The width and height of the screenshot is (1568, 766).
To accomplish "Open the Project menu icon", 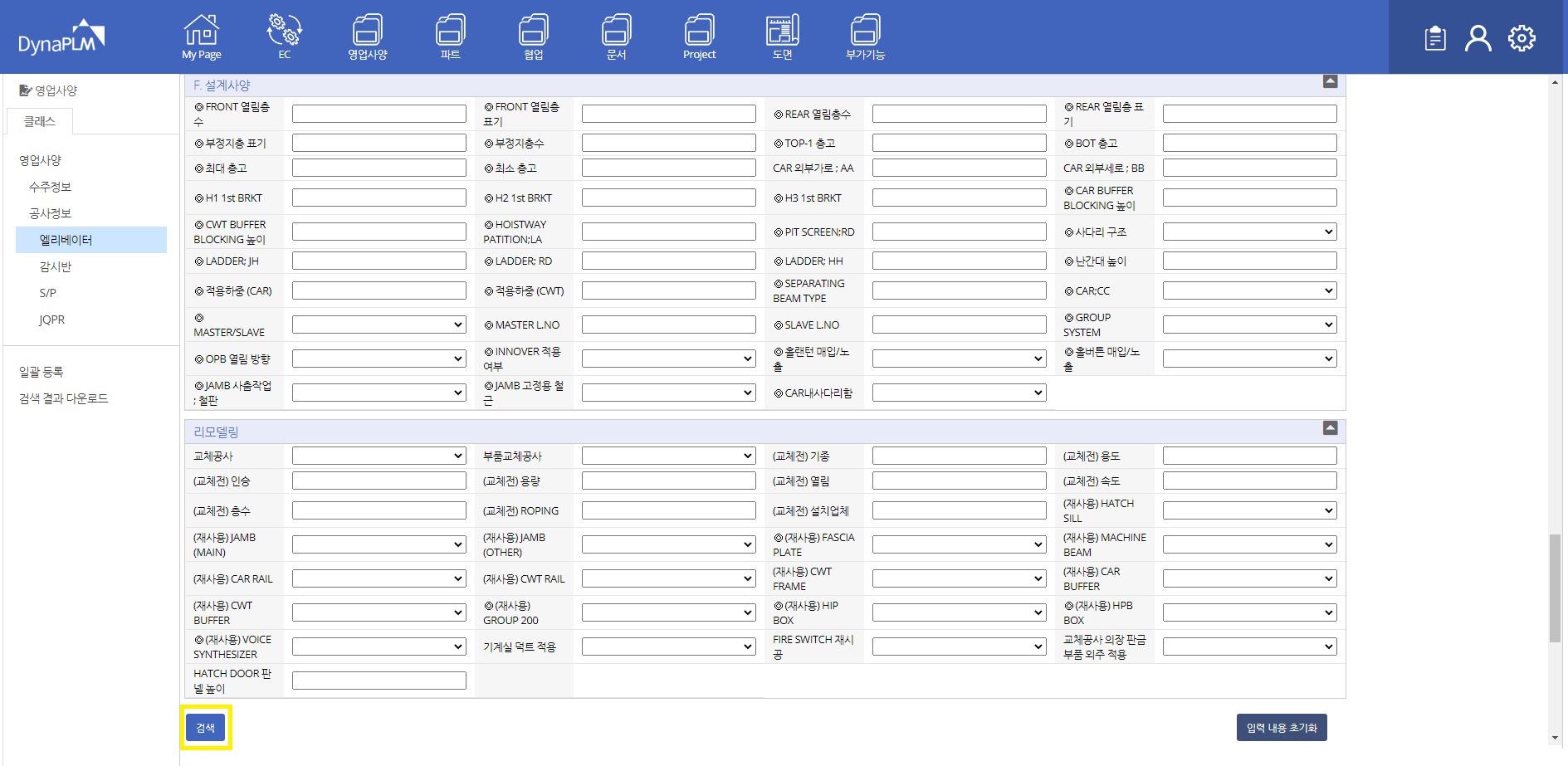I will point(700,37).
